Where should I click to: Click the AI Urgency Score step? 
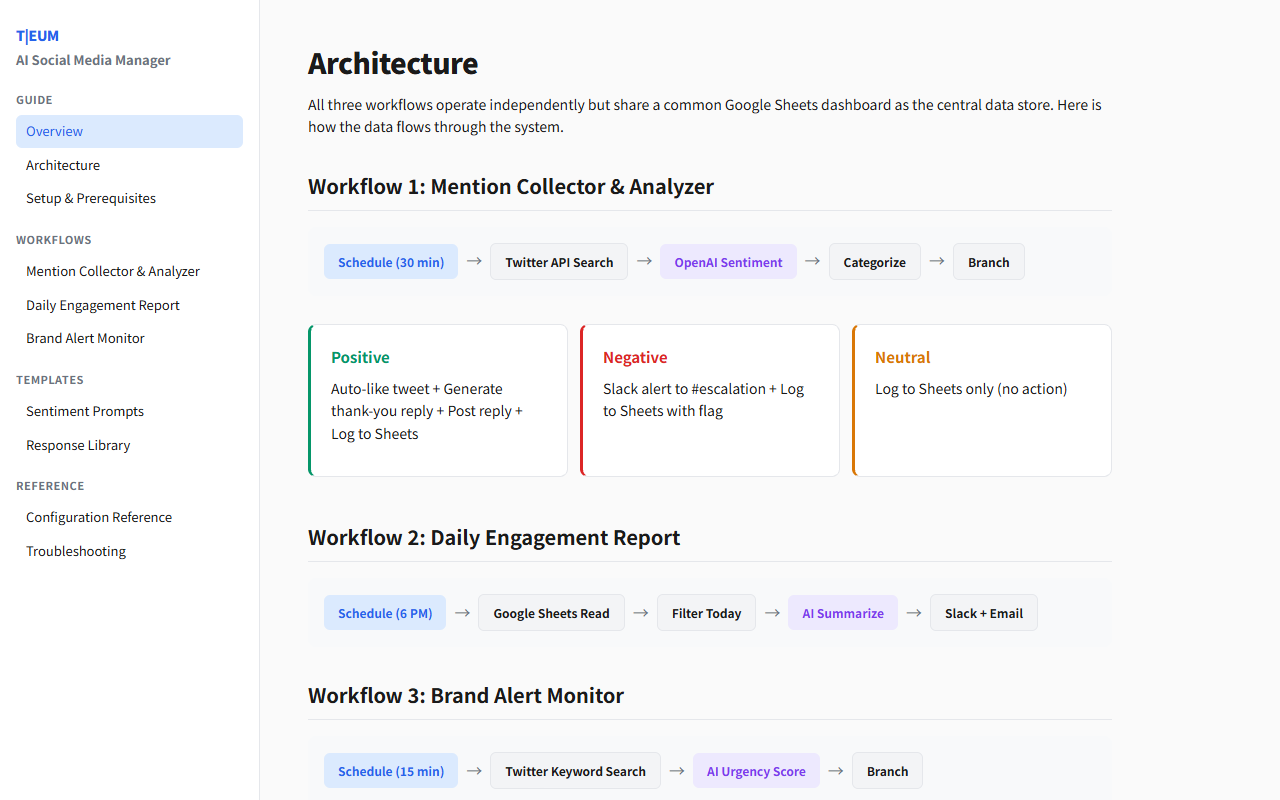click(756, 770)
